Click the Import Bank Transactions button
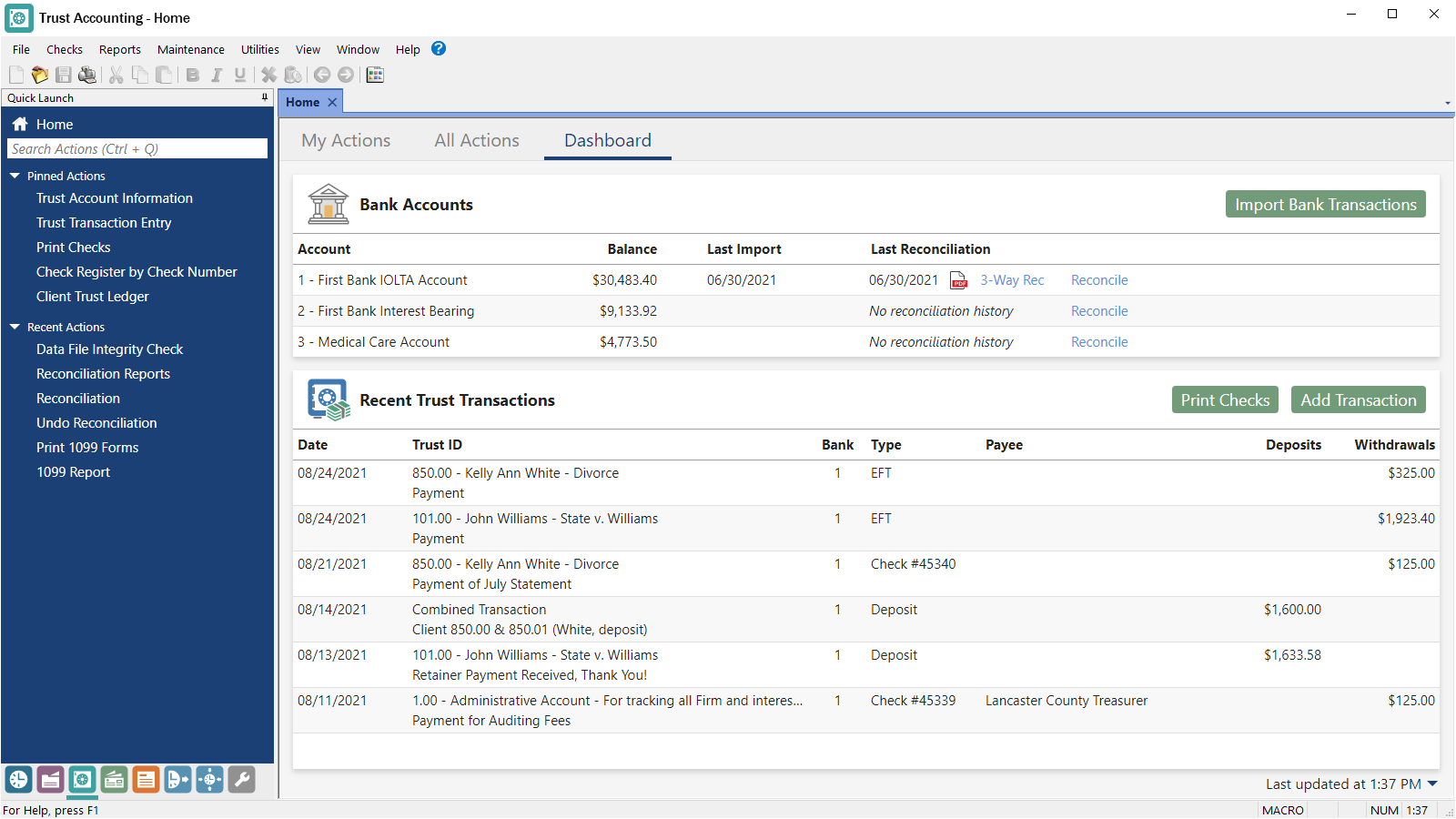1456x819 pixels. (1325, 204)
